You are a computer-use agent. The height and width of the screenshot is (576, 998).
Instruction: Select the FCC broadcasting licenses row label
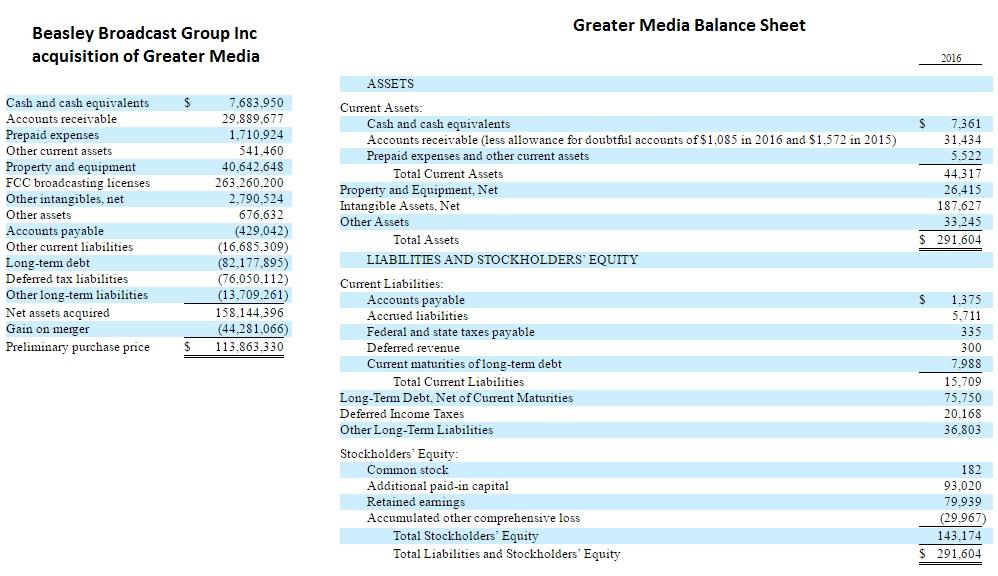(x=78, y=183)
